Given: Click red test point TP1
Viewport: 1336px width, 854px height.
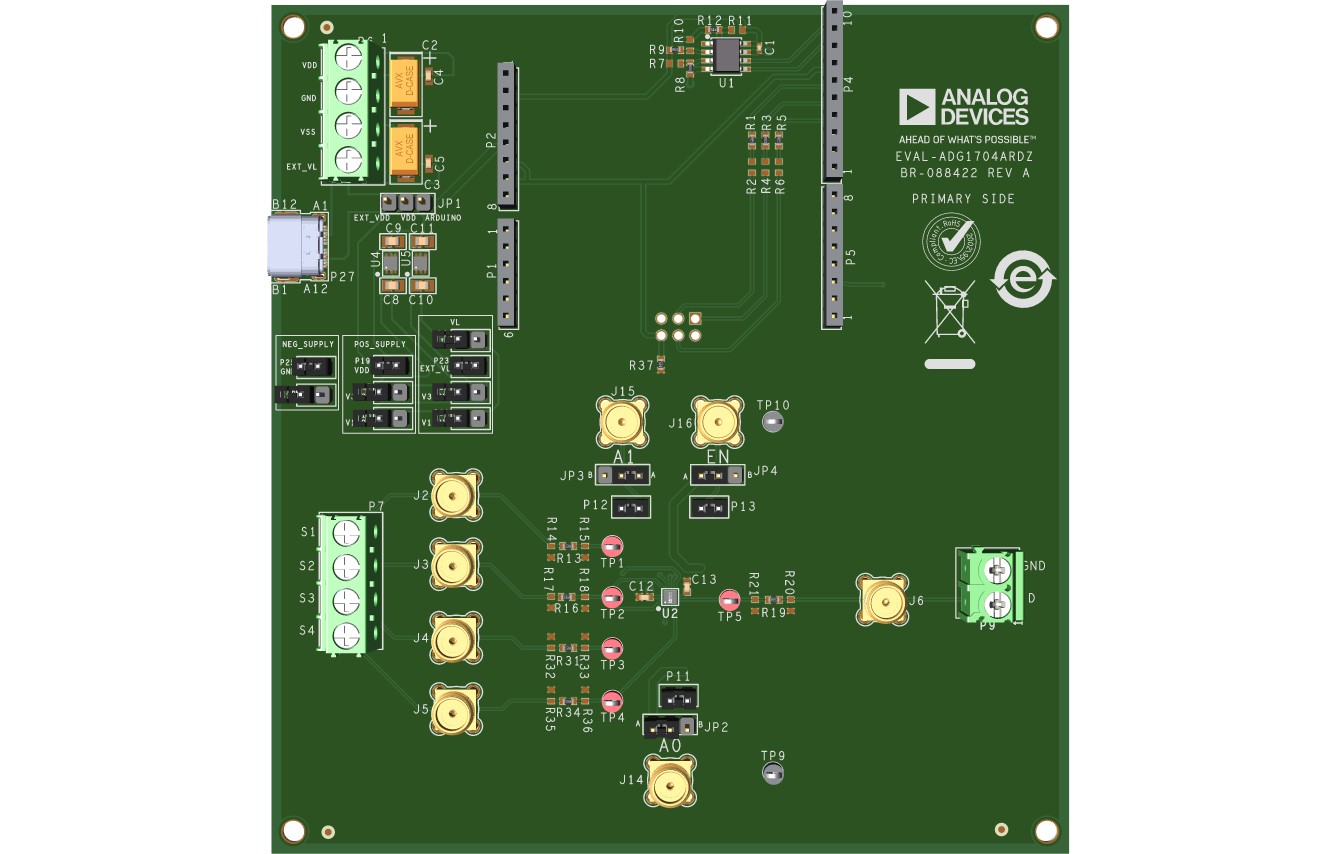Looking at the screenshot, I should pos(612,546).
